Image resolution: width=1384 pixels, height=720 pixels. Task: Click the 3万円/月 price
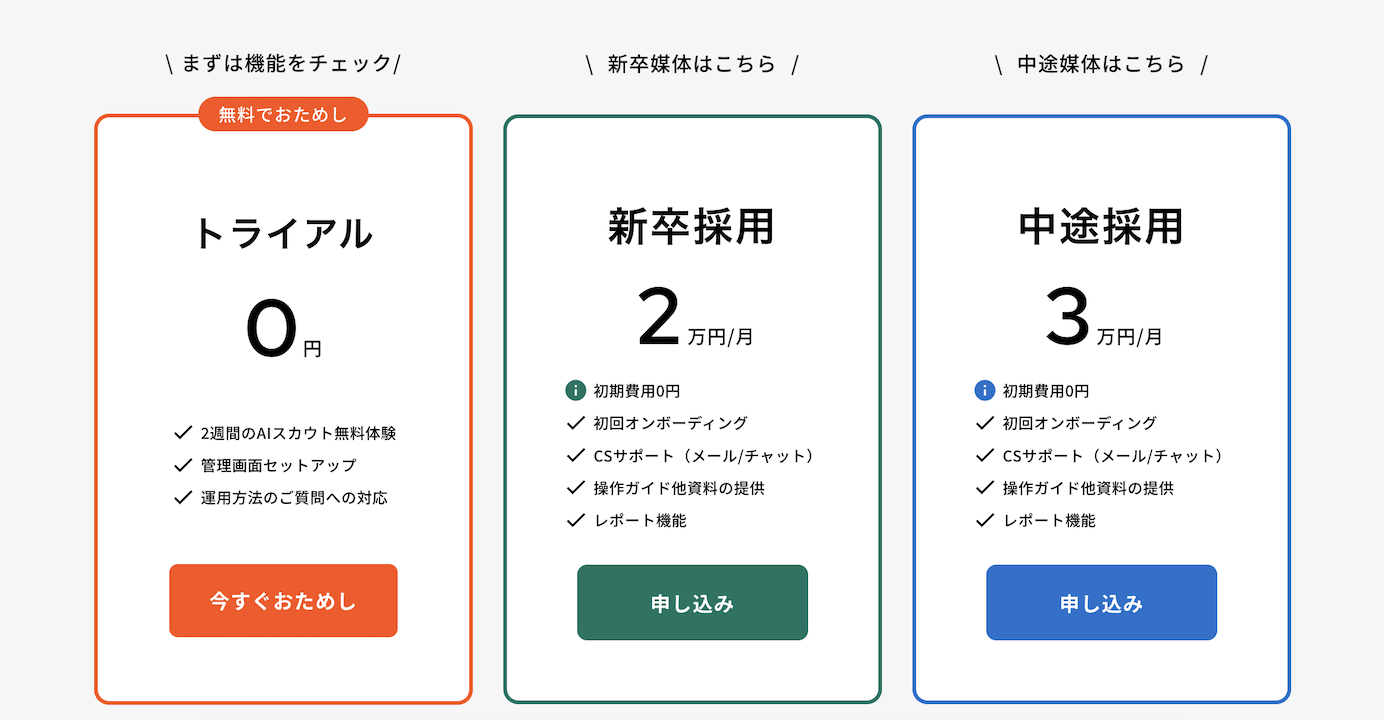pyautogui.click(x=1103, y=319)
